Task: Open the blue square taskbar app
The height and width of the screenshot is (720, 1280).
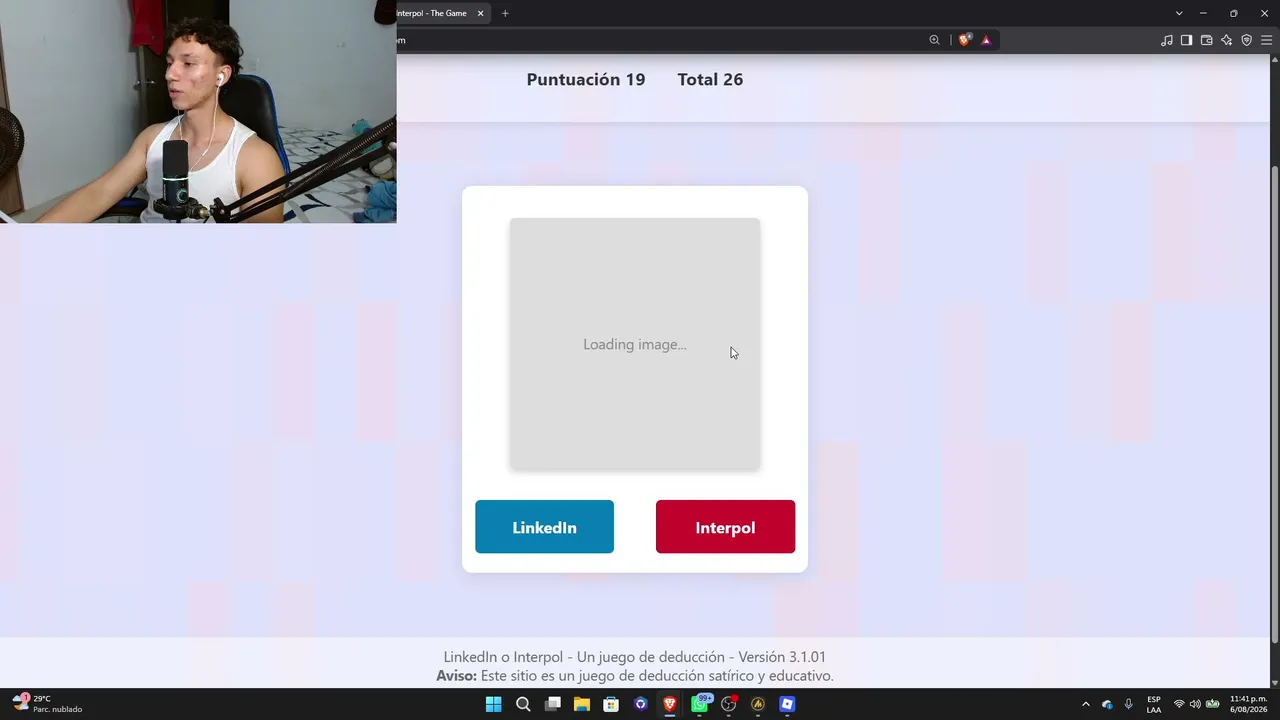Action: [787, 704]
